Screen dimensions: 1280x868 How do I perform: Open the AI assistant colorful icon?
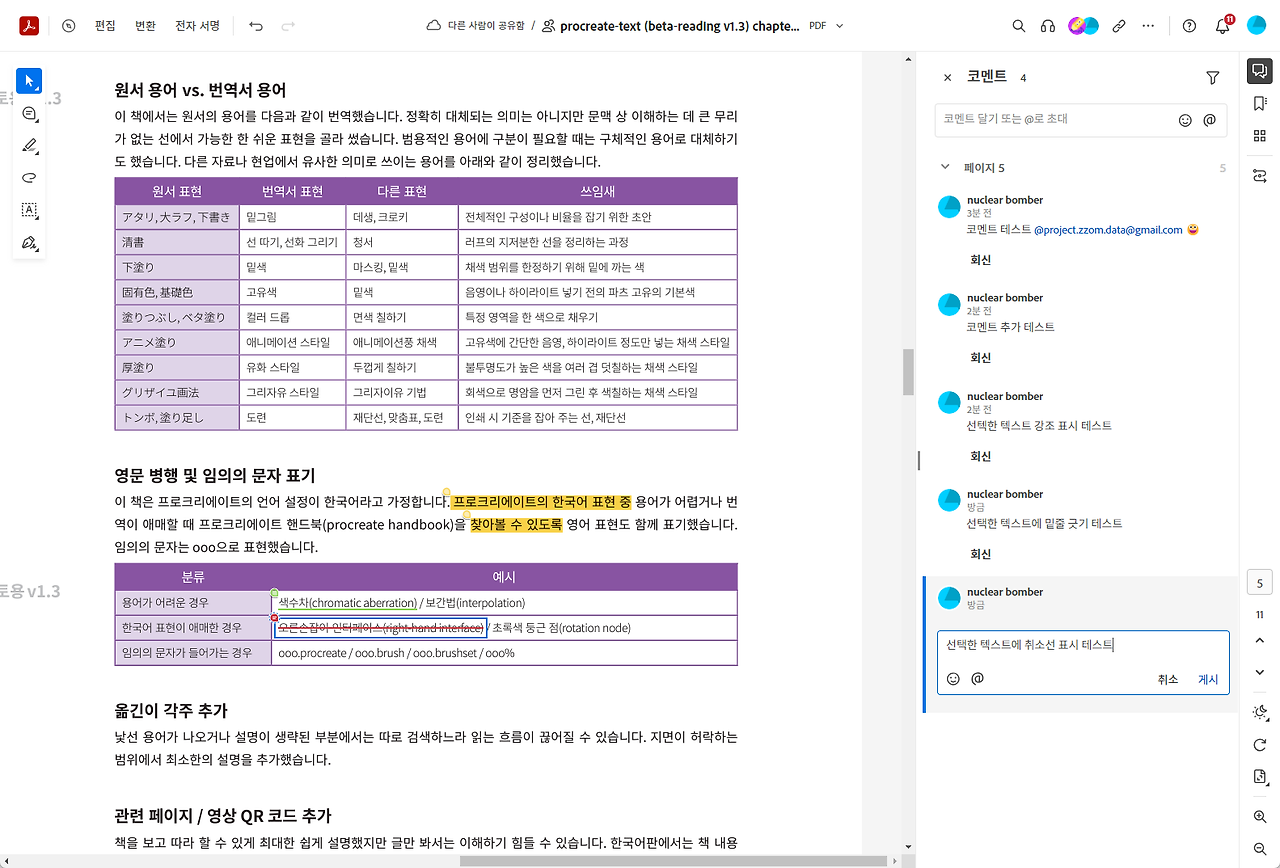click(x=1084, y=26)
